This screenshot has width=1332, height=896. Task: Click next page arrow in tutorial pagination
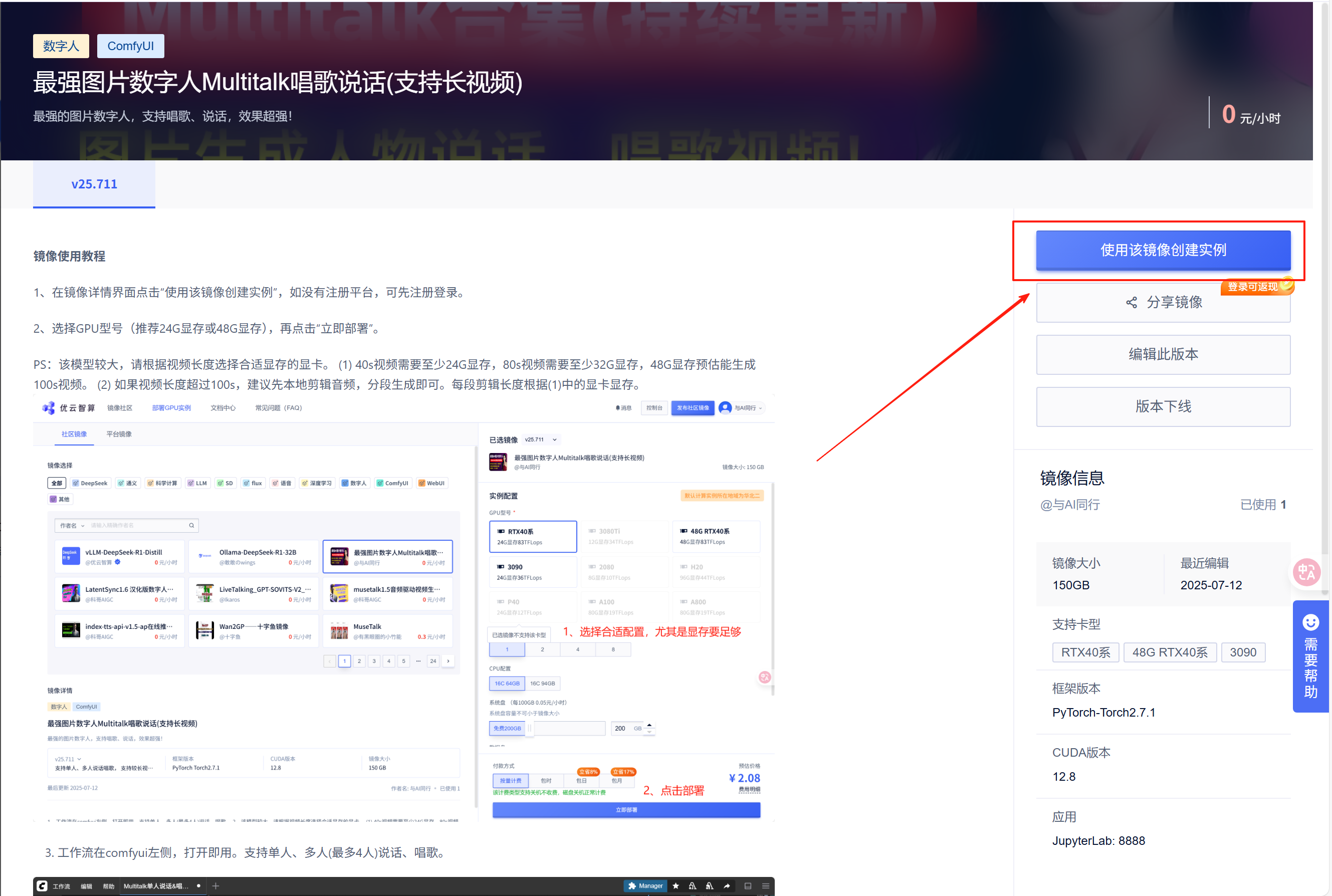coord(448,660)
